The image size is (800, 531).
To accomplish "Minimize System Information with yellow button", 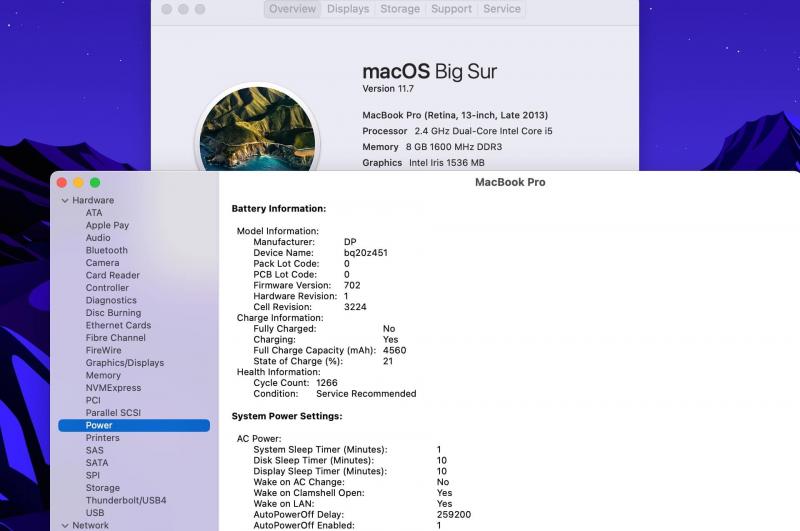I will [79, 183].
